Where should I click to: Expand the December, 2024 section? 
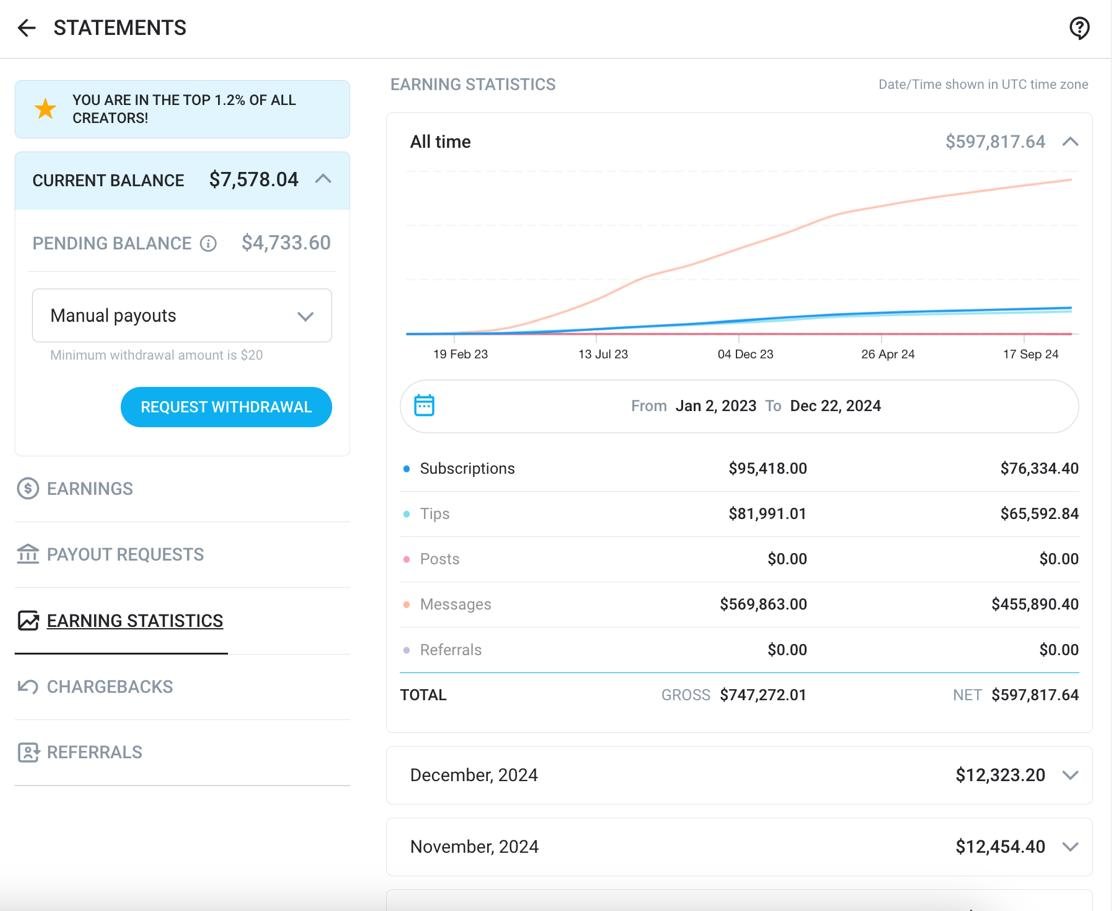tap(740, 775)
